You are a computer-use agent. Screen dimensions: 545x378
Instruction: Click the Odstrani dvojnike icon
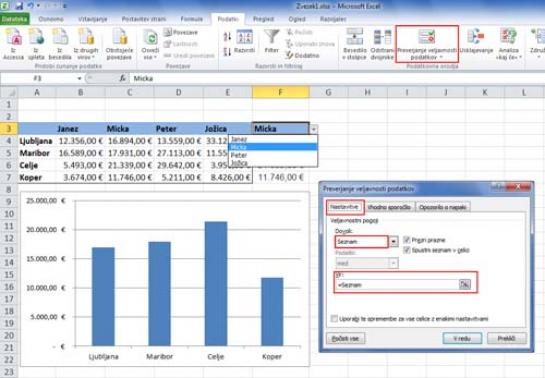[382, 37]
